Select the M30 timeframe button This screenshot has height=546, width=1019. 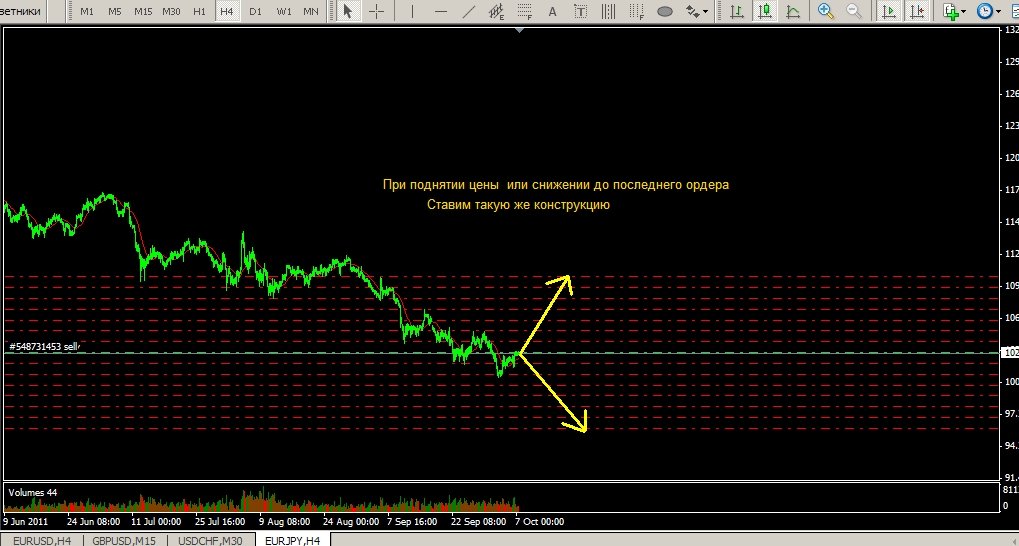pyautogui.click(x=172, y=11)
